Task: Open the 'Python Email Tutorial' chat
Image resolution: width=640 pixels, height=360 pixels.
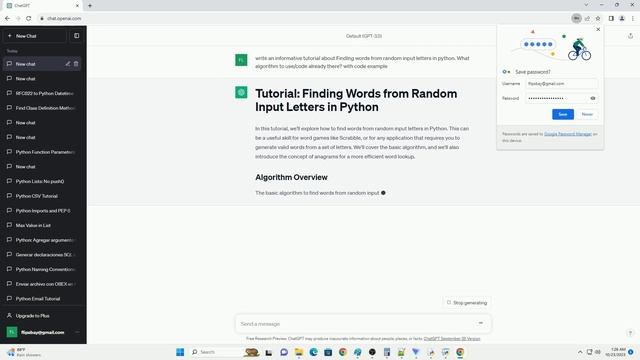Action: pyautogui.click(x=42, y=299)
